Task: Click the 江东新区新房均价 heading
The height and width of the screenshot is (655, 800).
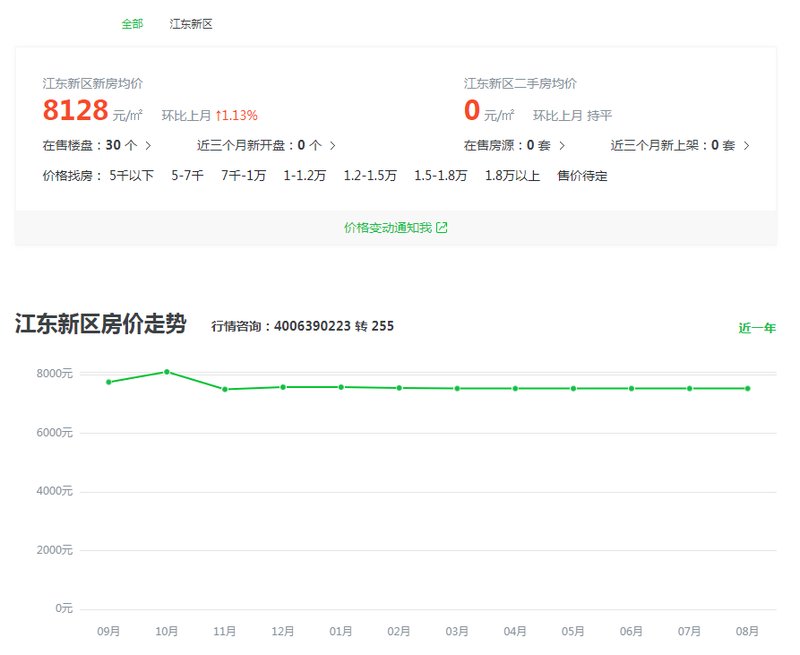Action: 92,83
